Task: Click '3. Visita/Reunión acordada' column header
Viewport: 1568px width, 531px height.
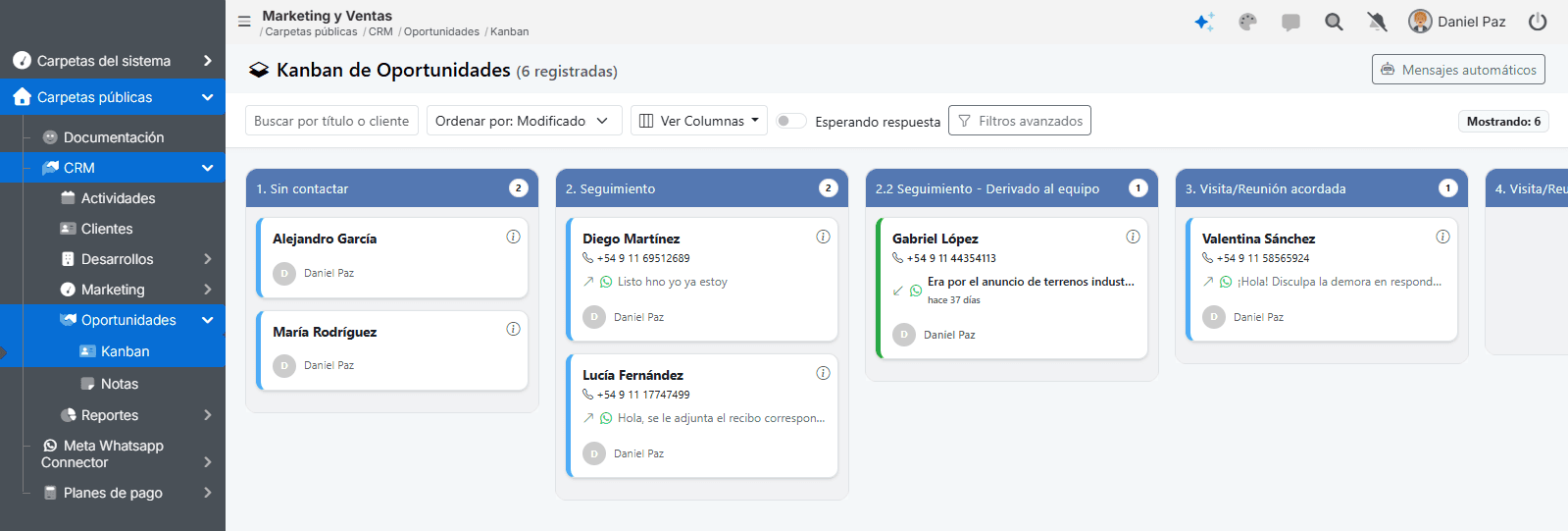Action: tap(1322, 188)
